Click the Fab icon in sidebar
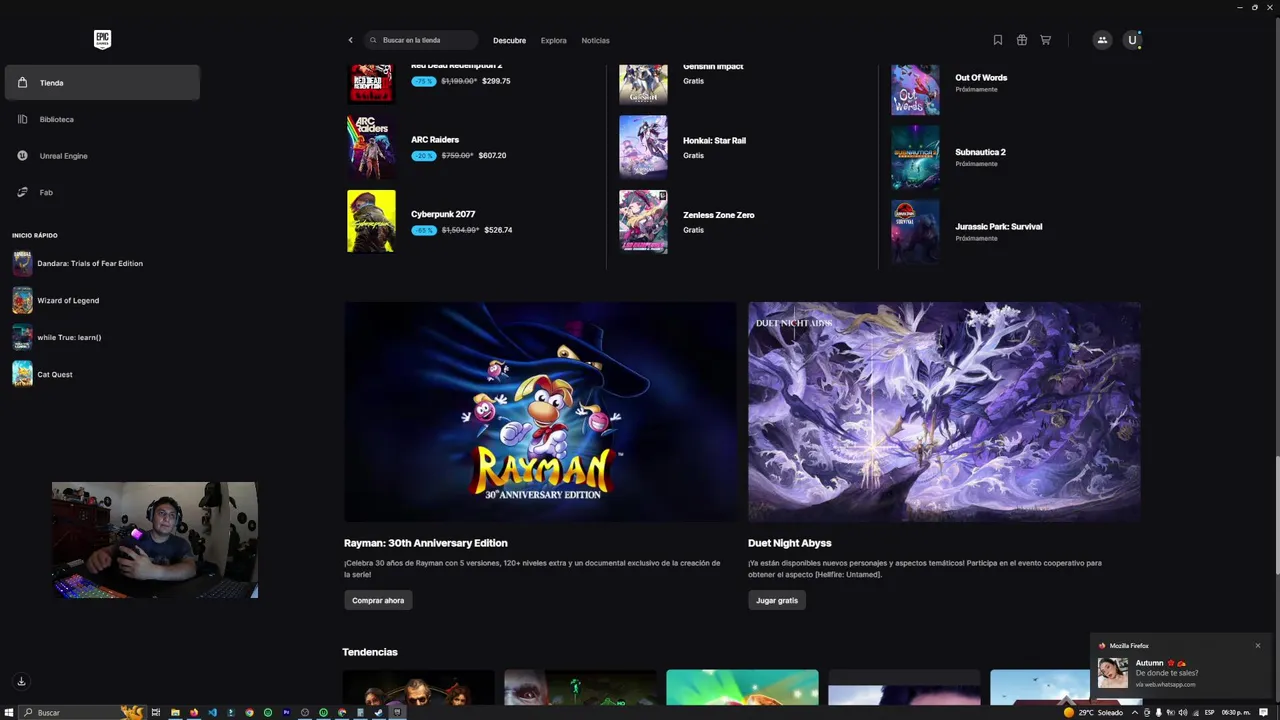The width and height of the screenshot is (1280, 720). (x=22, y=192)
